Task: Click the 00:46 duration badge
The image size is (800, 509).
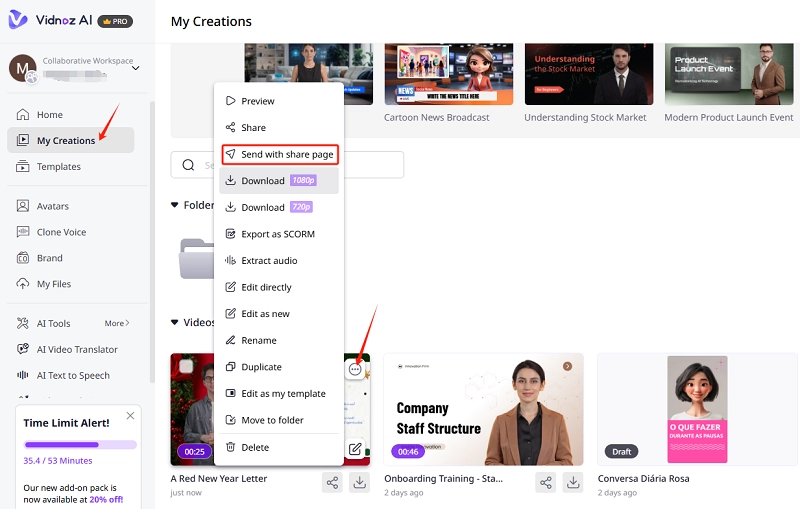Action: [408, 451]
